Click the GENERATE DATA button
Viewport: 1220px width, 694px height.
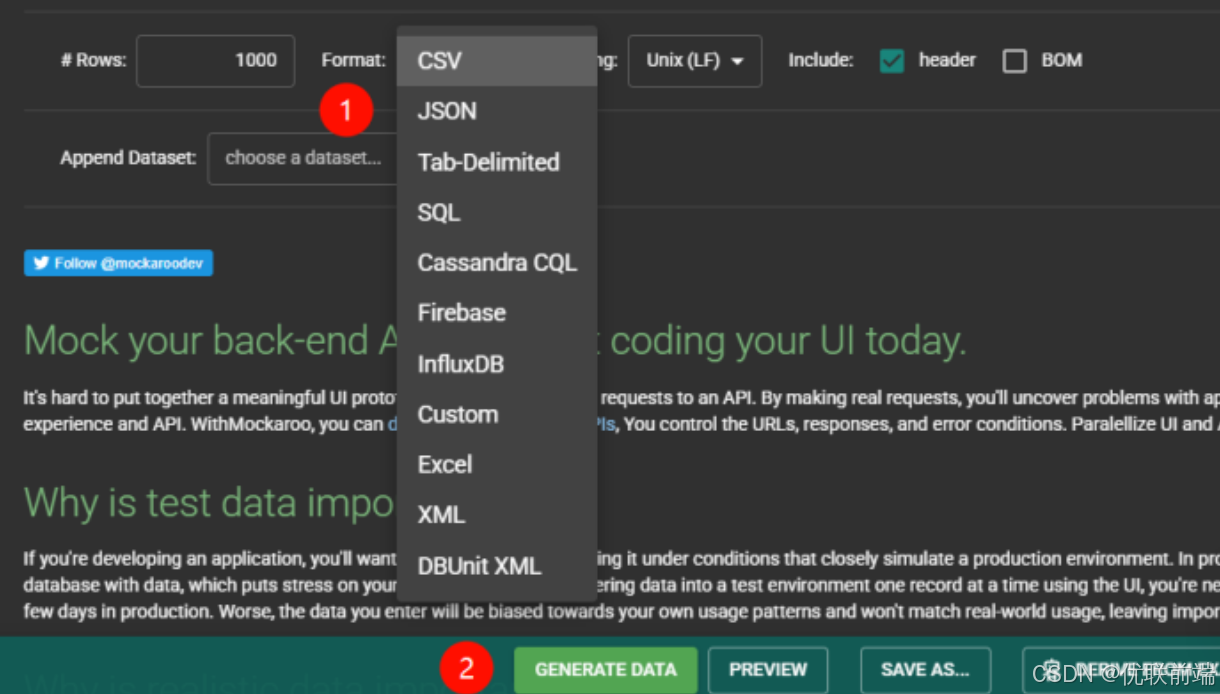pos(606,670)
